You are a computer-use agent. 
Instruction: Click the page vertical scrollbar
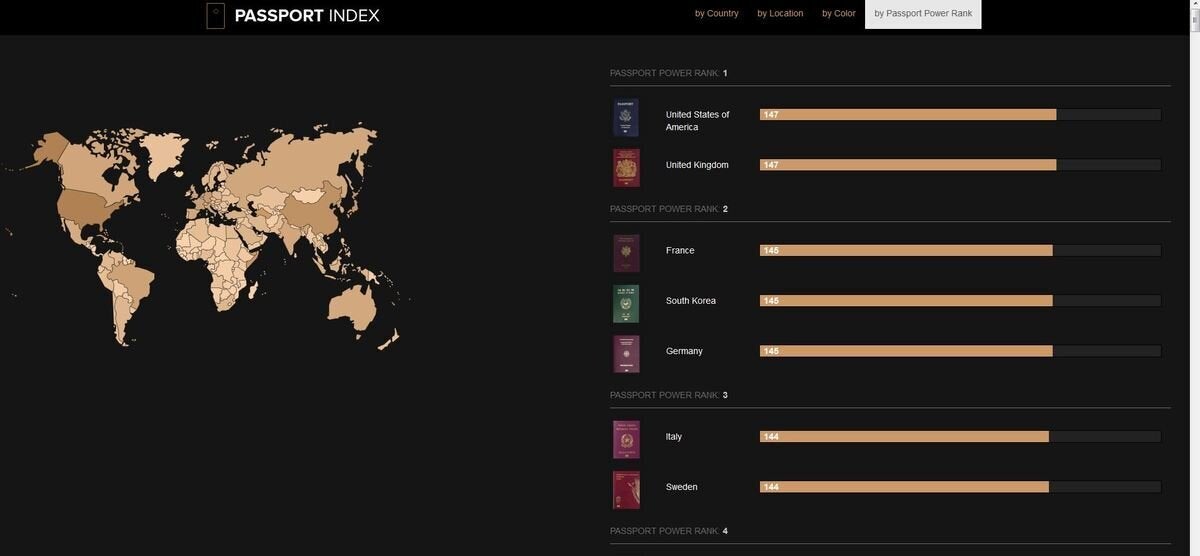click(1195, 278)
